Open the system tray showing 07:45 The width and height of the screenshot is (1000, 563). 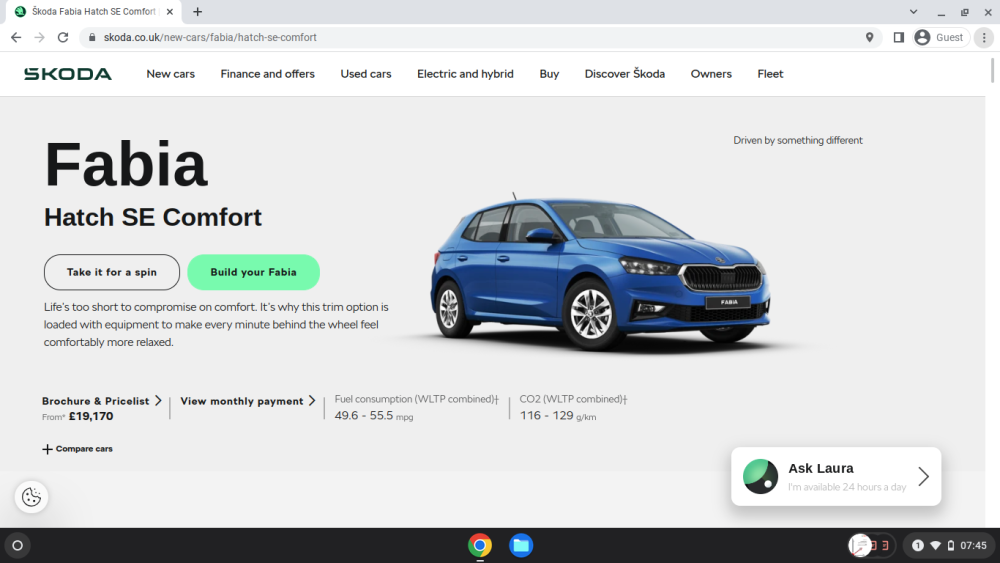point(950,546)
